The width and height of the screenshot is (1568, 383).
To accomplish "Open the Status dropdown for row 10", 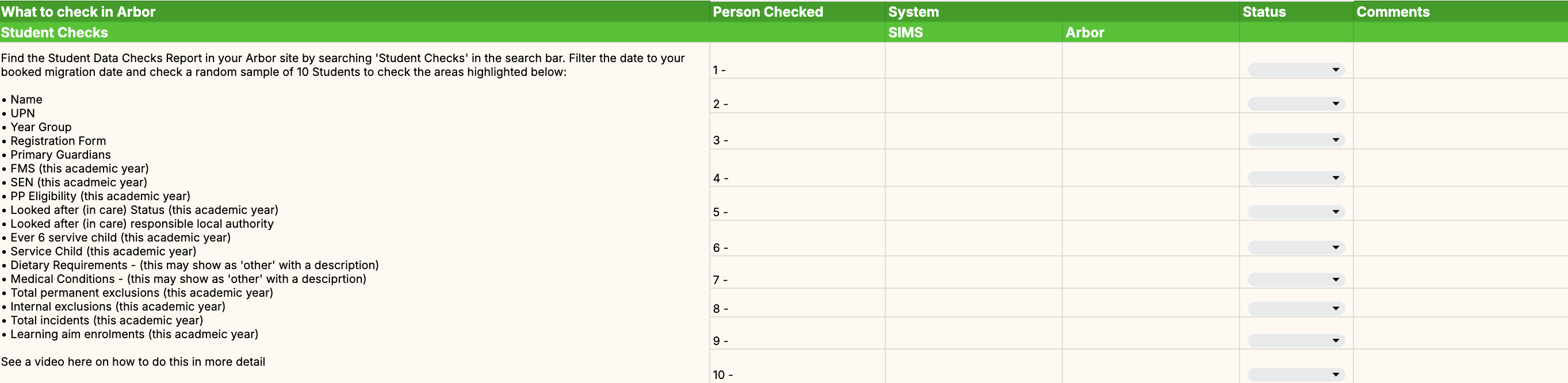I will click(x=1295, y=374).
